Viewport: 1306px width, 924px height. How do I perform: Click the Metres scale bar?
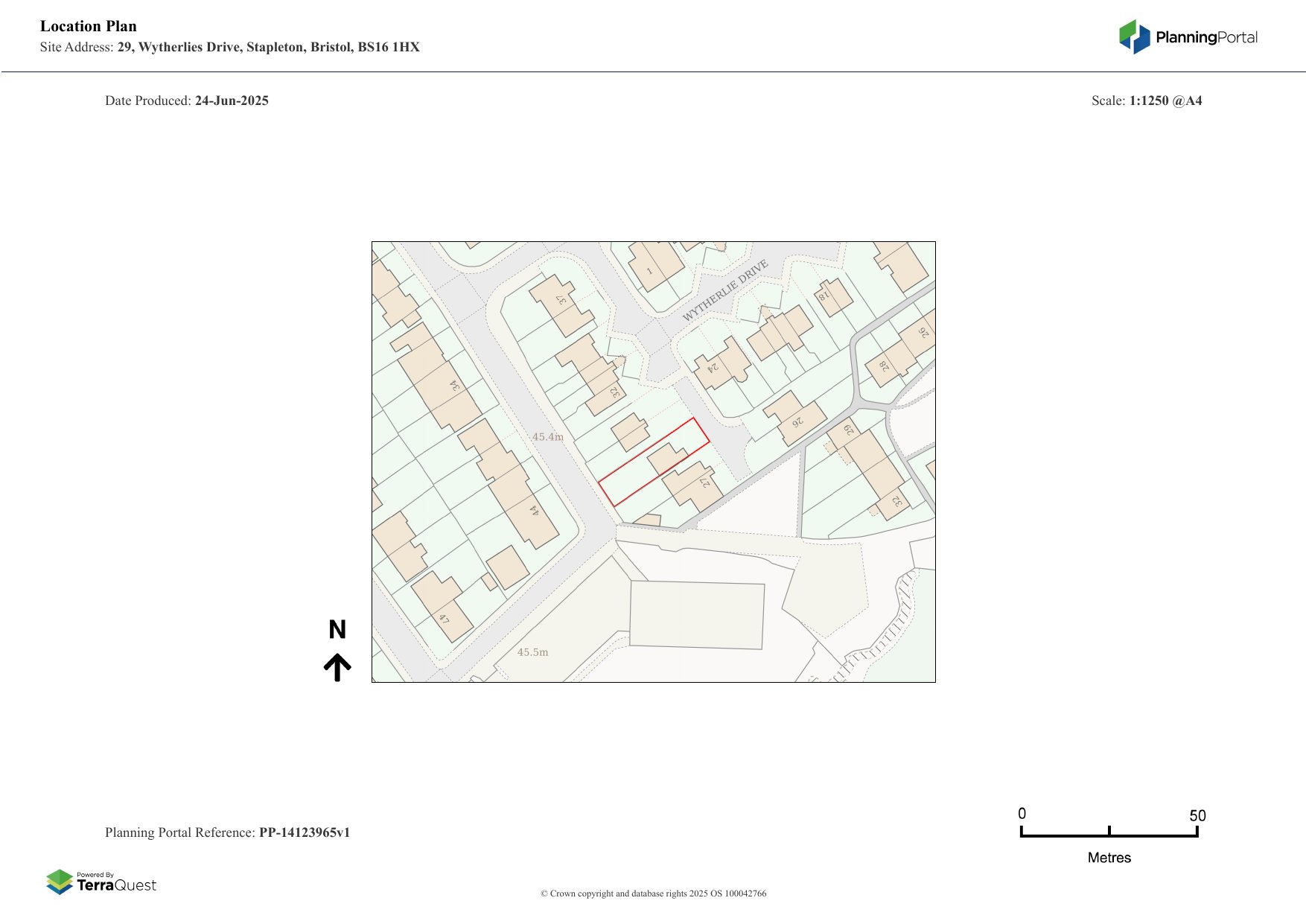point(1109,835)
